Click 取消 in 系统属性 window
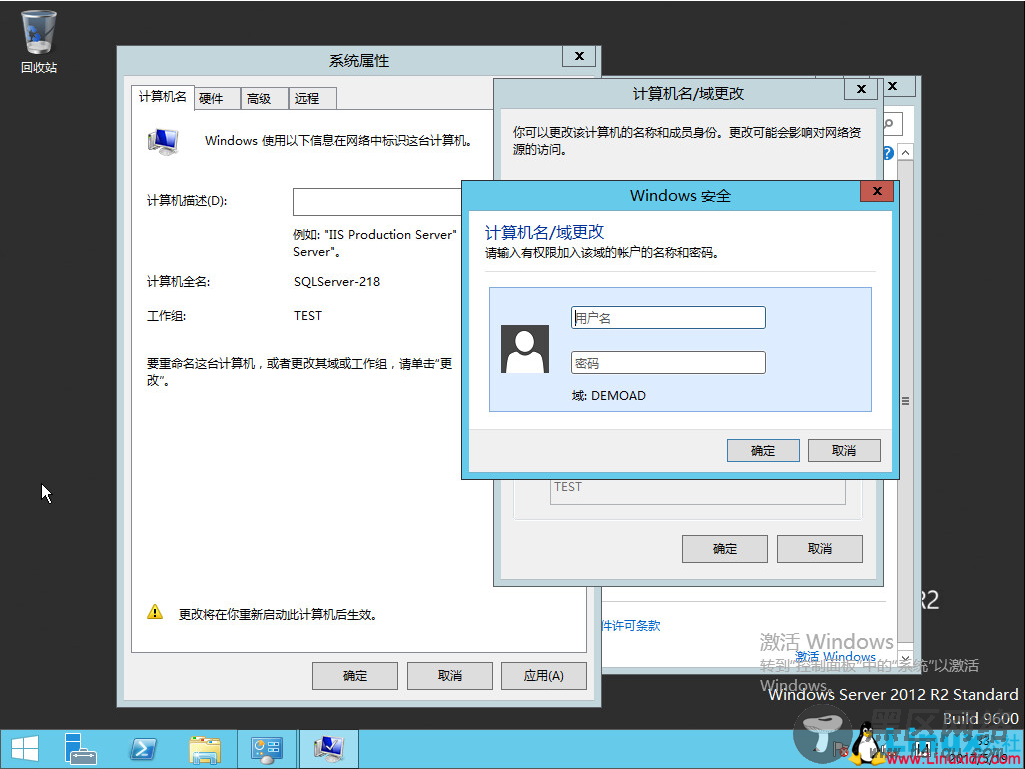The width and height of the screenshot is (1025, 769). 450,675
